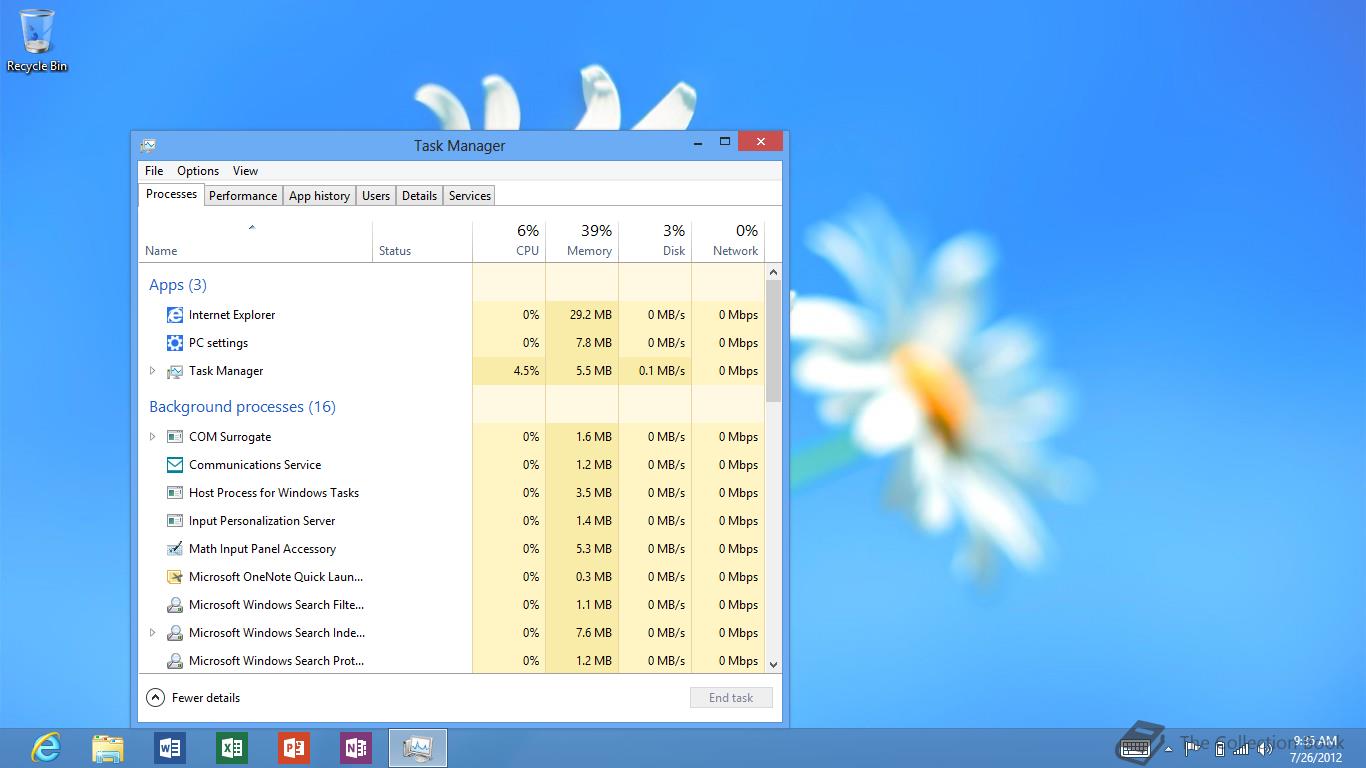Expand the Microsoft Windows Search Indexer group
This screenshot has width=1366, height=768.
click(x=153, y=633)
